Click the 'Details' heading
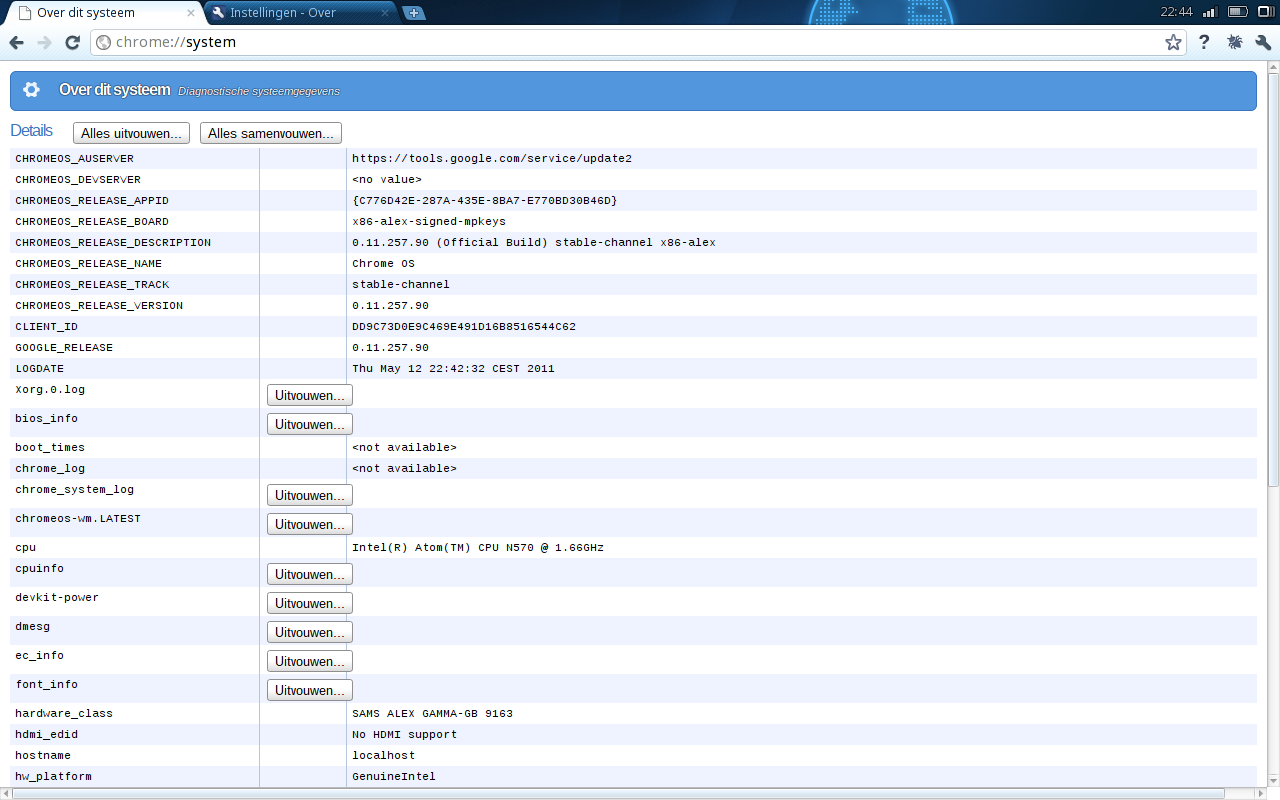This screenshot has width=1280, height=800. click(31, 131)
